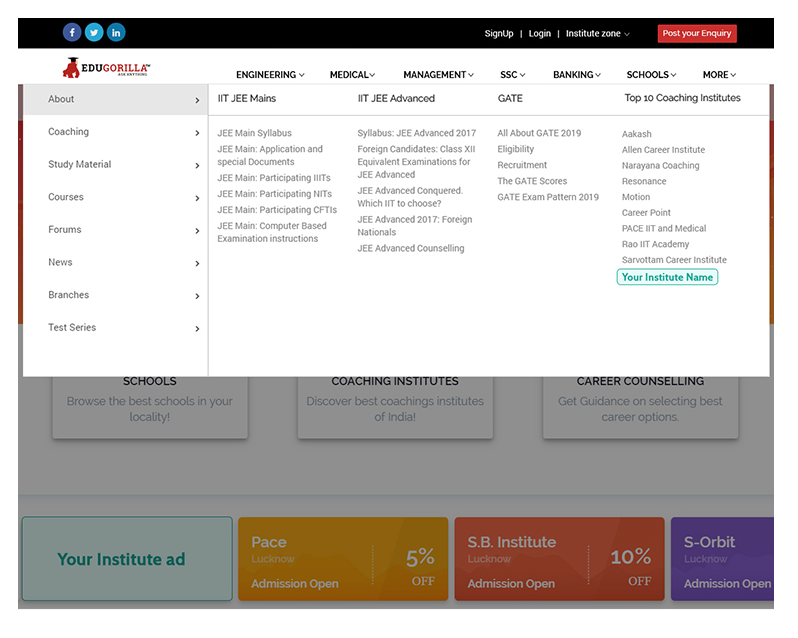
Task: Open the S-Orbit Lucknow offer card
Action: point(723,559)
